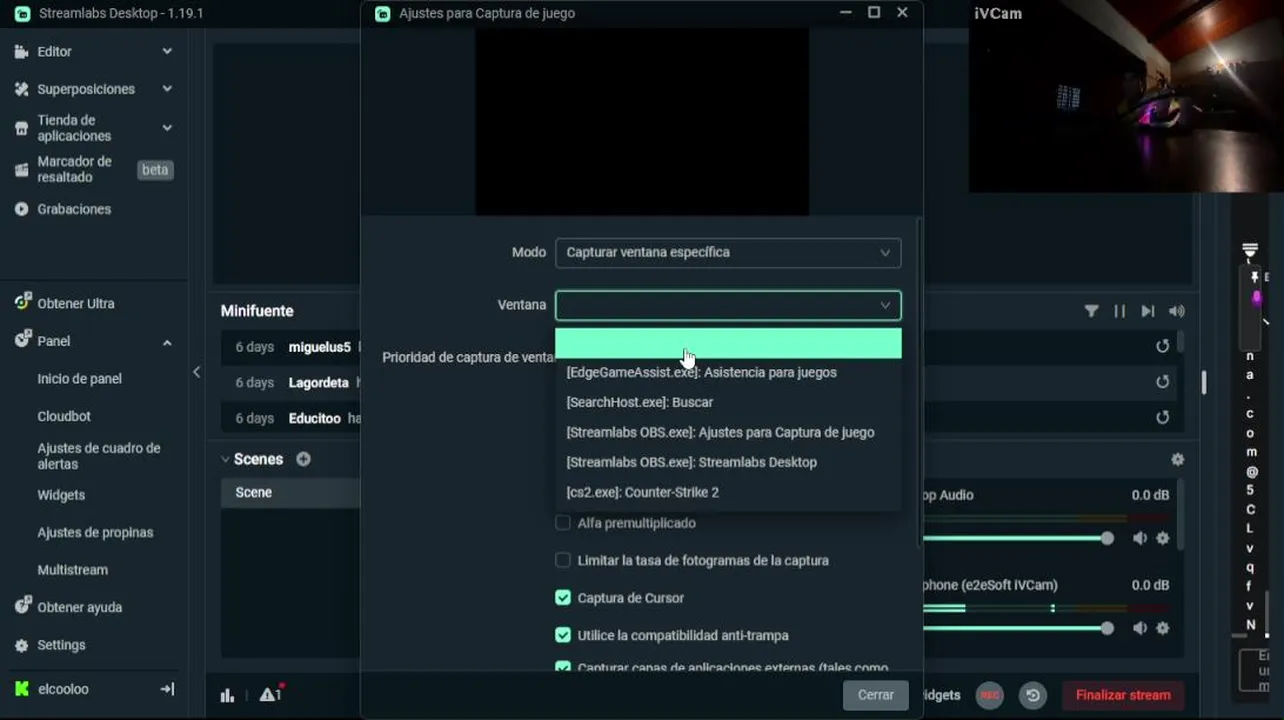Open Cloudbot in the sidebar
The height and width of the screenshot is (720, 1284).
coord(64,416)
